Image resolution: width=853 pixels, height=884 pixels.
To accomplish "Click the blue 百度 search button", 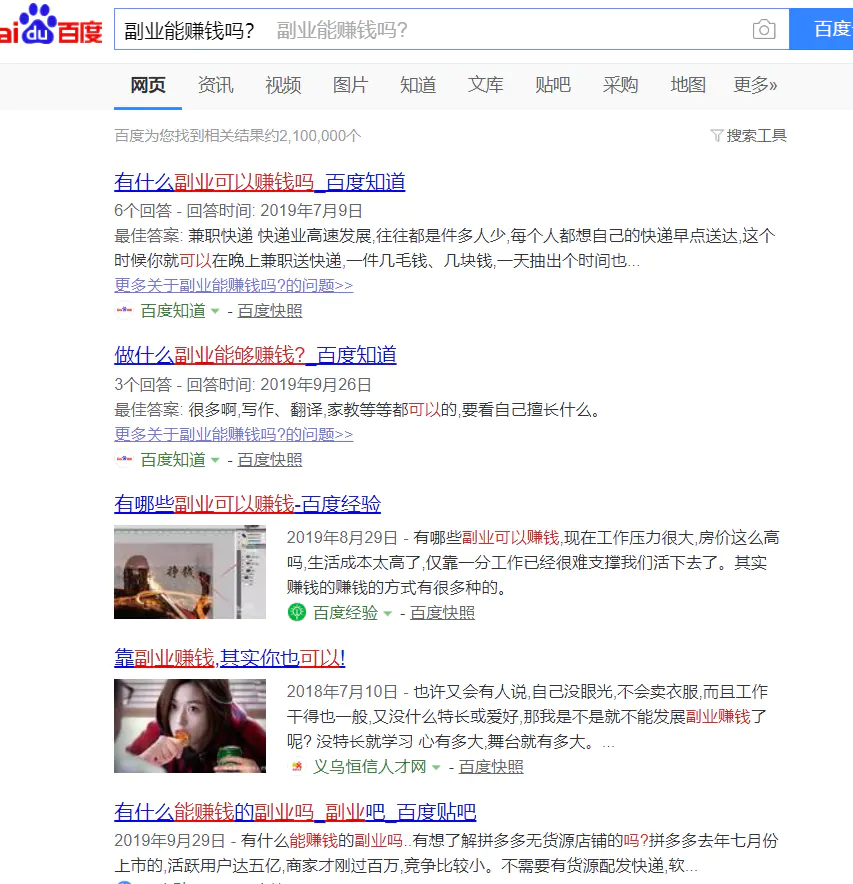I will pos(821,29).
